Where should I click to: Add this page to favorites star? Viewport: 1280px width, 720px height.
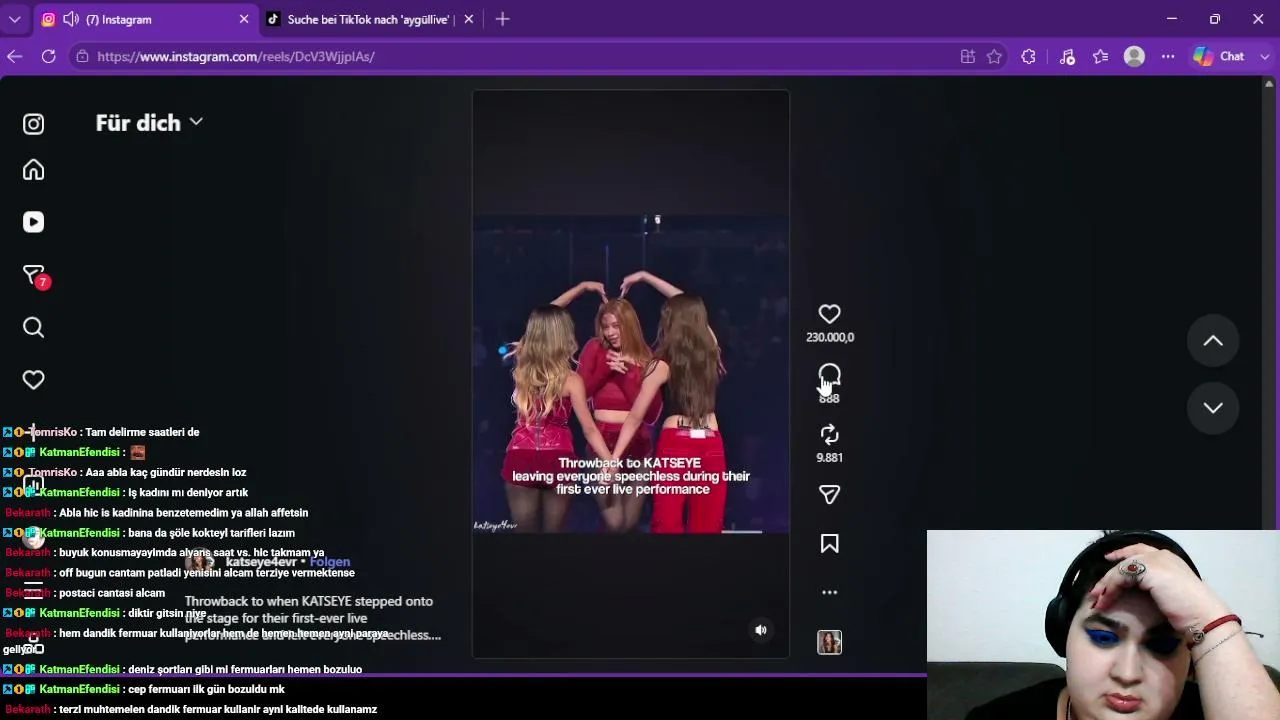coord(994,57)
